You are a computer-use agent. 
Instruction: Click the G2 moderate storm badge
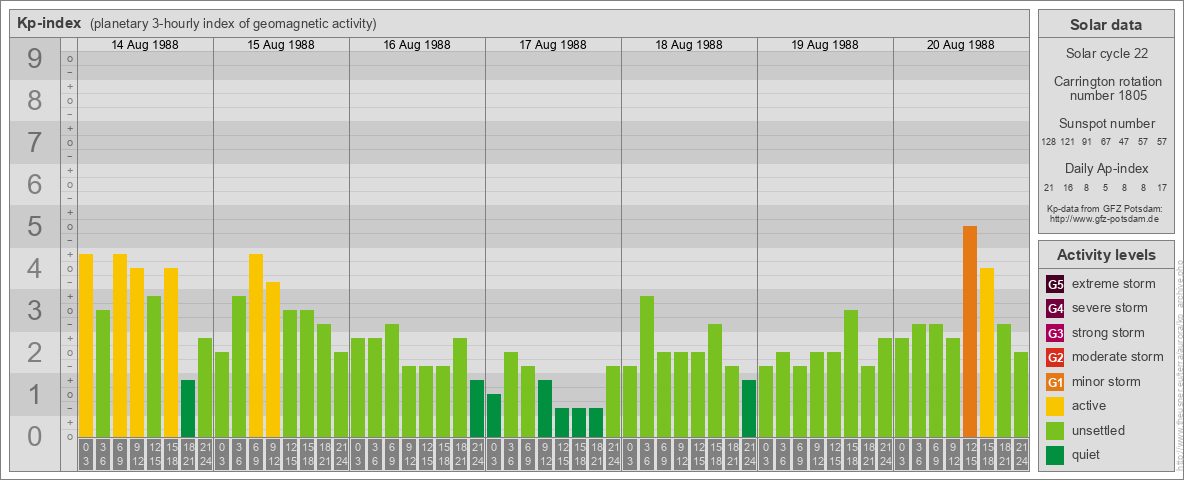click(x=1055, y=357)
